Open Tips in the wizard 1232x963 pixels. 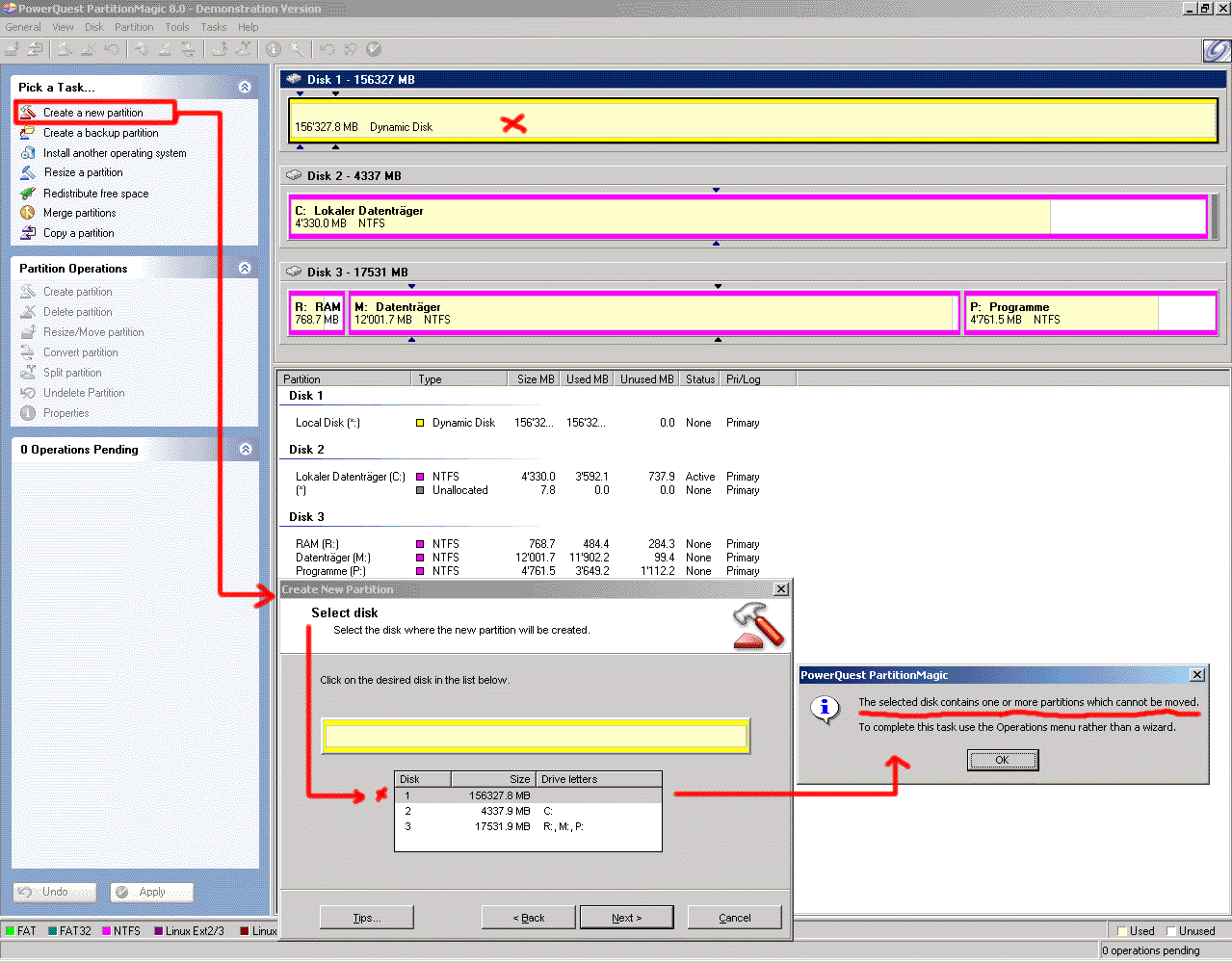click(366, 918)
